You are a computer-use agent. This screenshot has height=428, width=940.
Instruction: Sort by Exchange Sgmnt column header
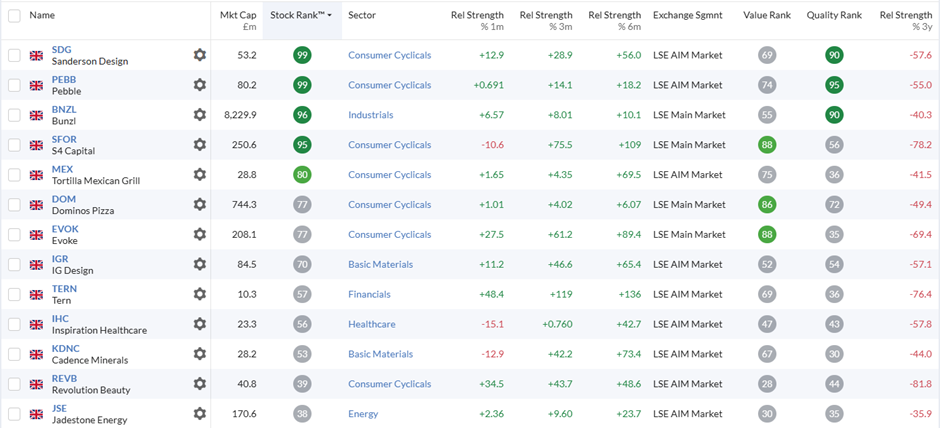point(688,15)
